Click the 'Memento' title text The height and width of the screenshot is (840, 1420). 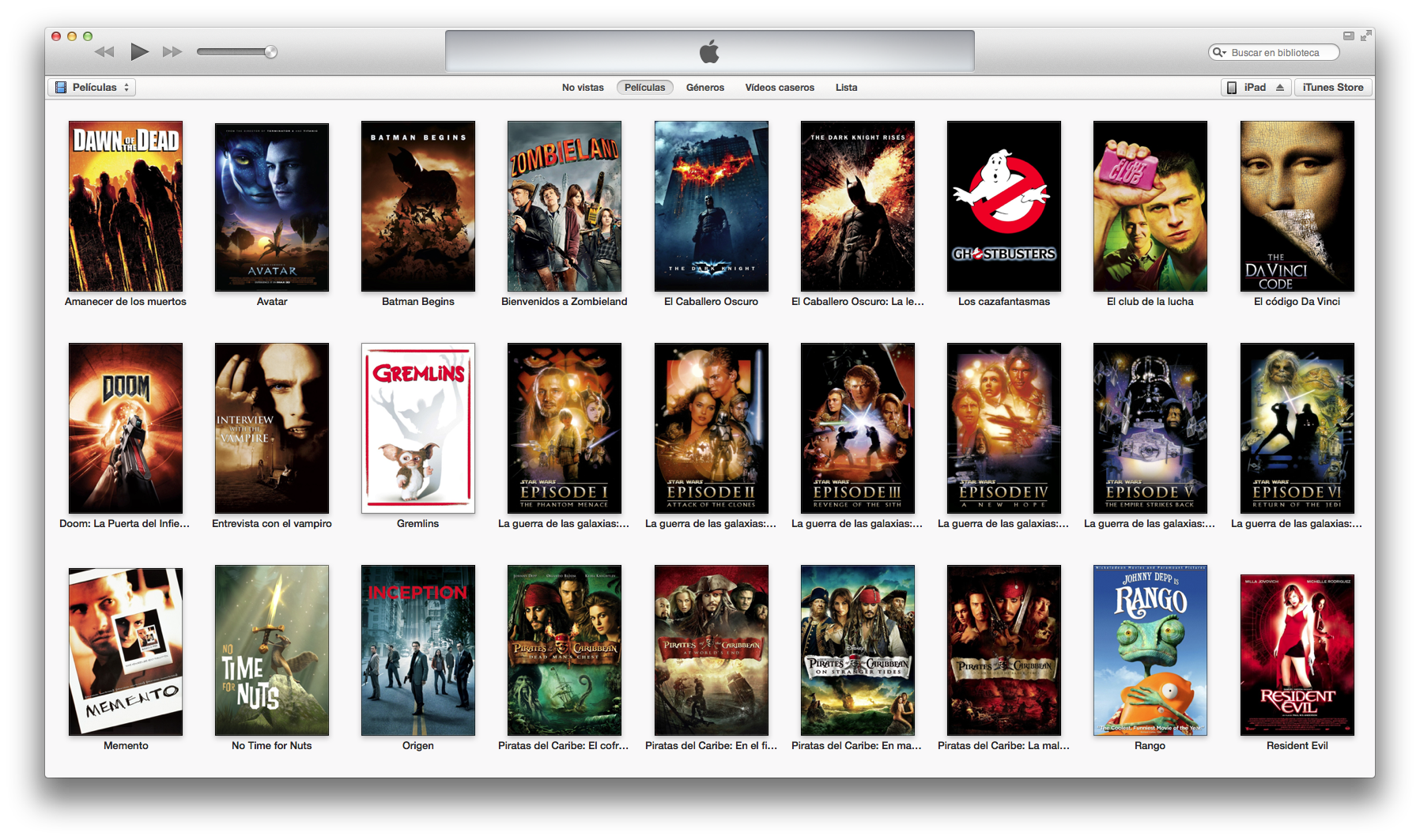pos(126,746)
